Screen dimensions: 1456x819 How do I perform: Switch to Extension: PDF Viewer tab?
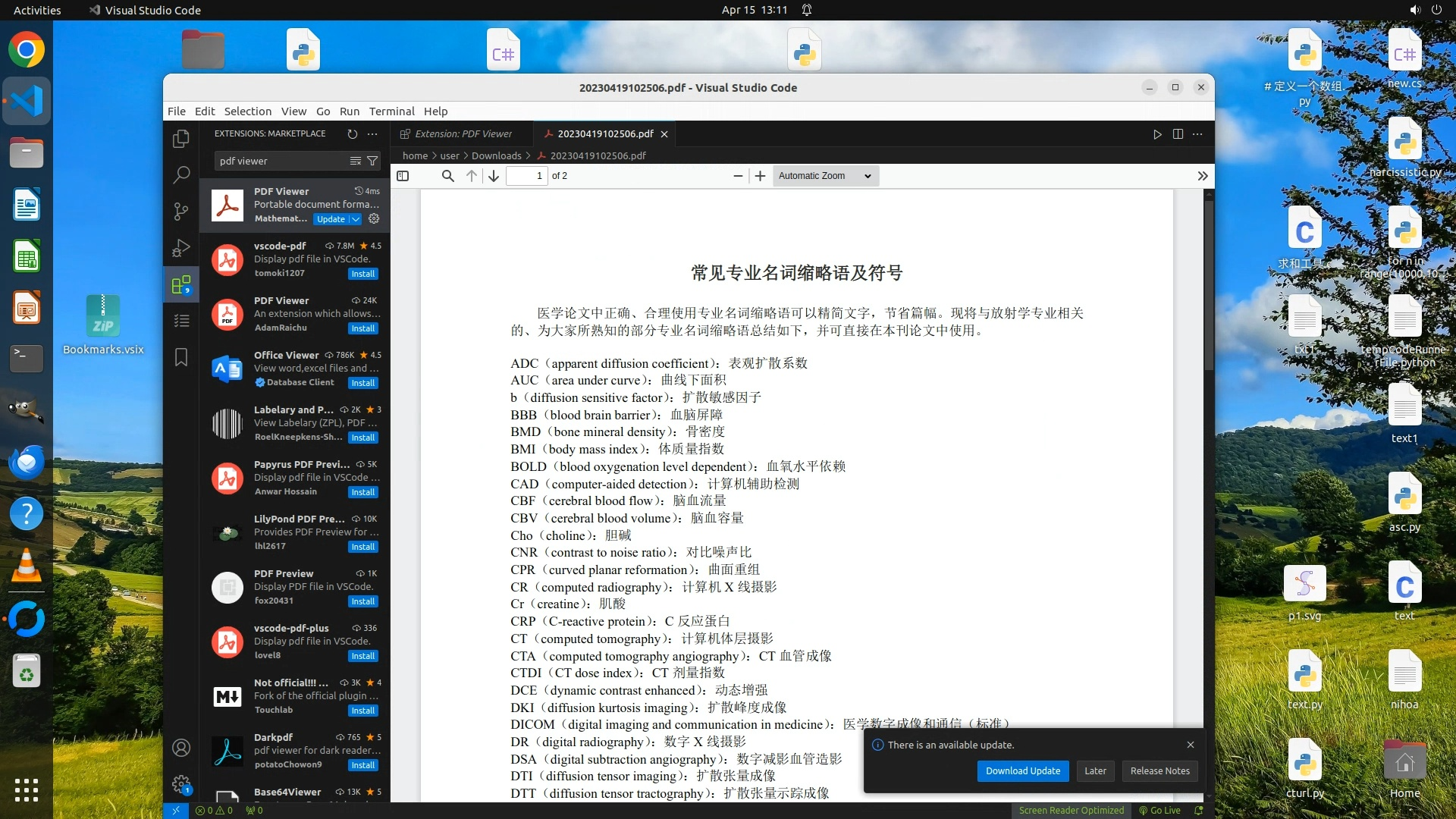coord(463,133)
